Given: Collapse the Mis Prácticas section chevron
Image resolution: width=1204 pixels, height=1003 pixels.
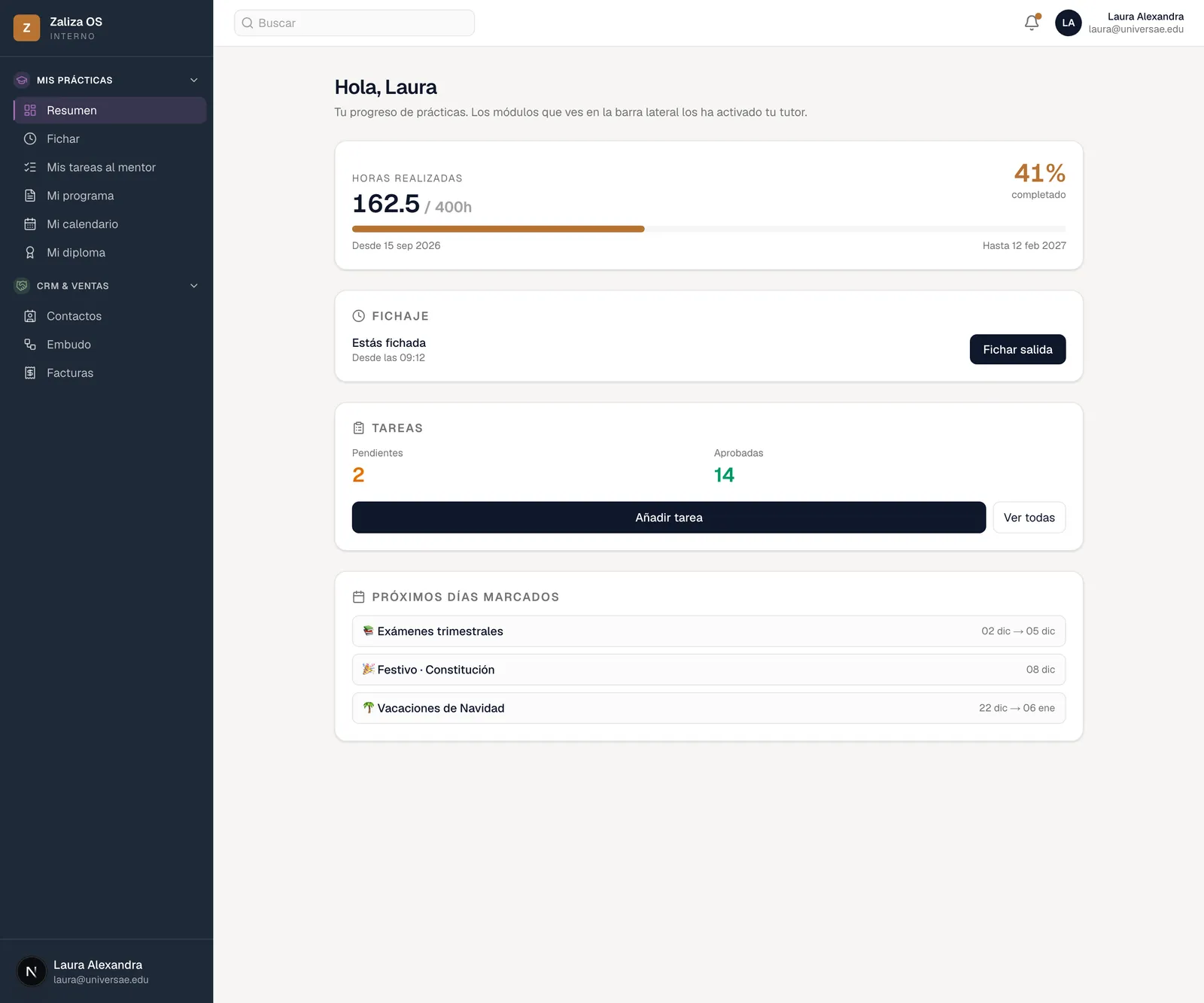Looking at the screenshot, I should point(194,80).
